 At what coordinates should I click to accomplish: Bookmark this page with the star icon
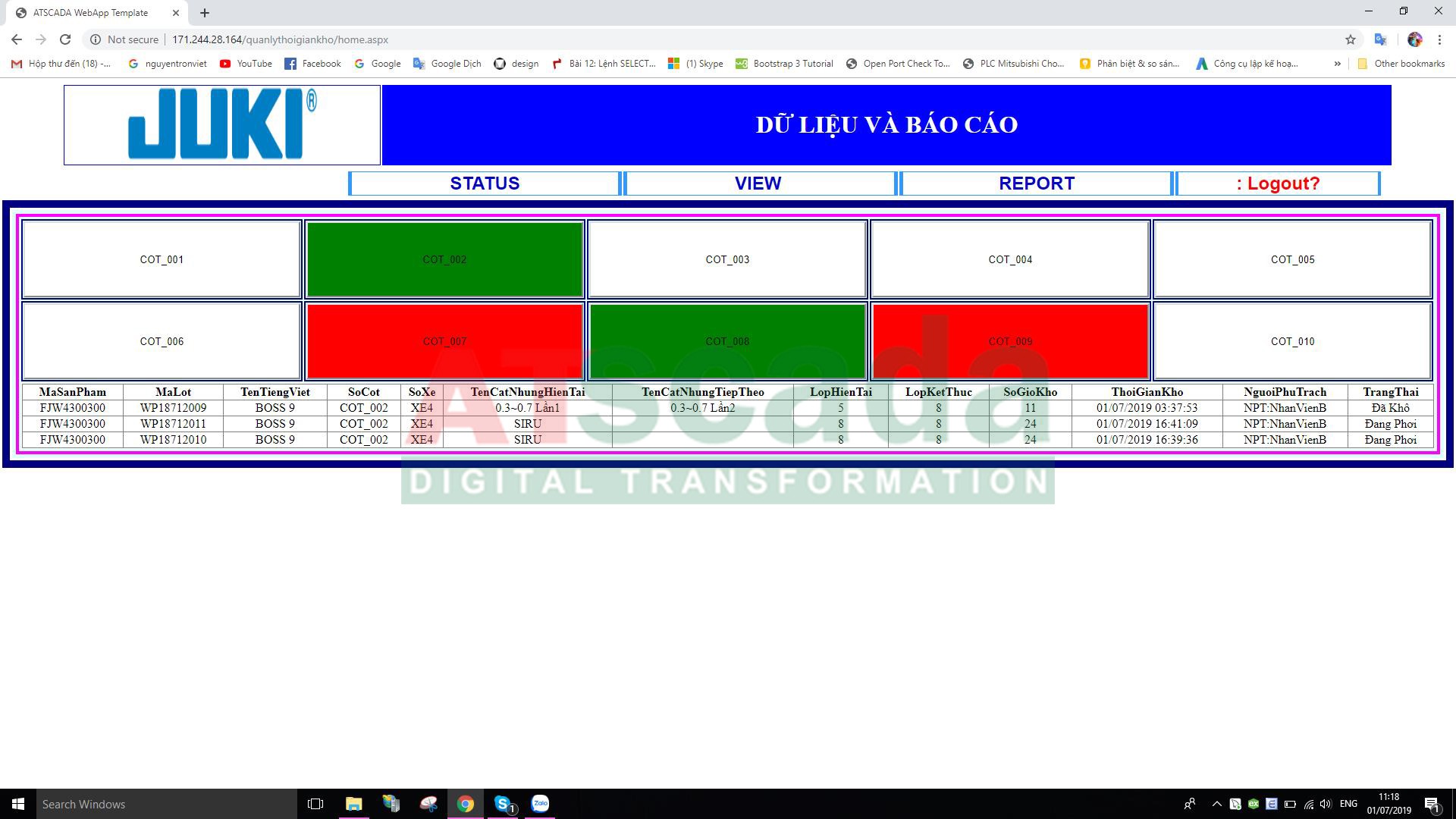pos(1350,39)
